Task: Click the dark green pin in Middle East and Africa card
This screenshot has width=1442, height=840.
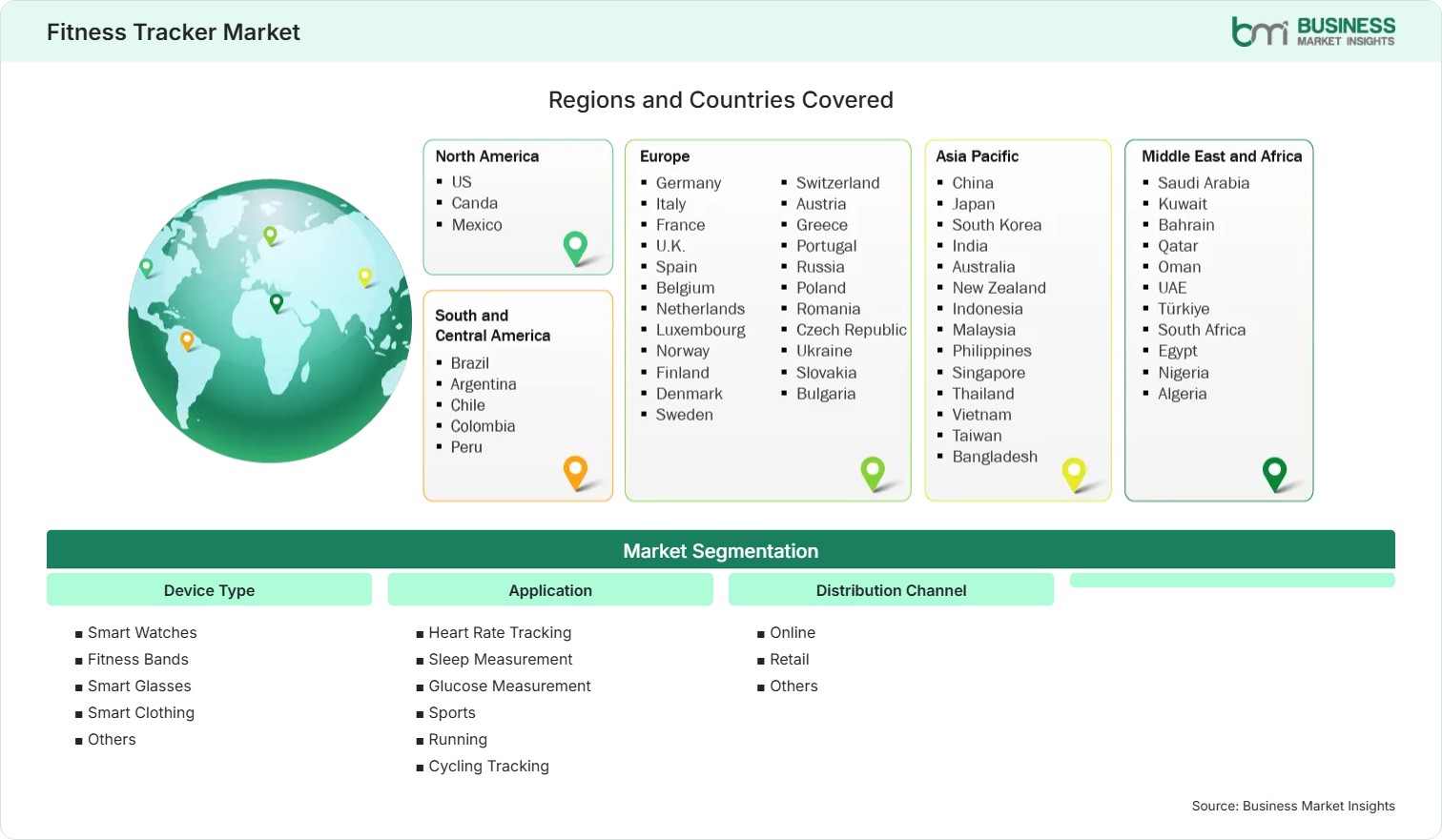Action: coord(1274,475)
